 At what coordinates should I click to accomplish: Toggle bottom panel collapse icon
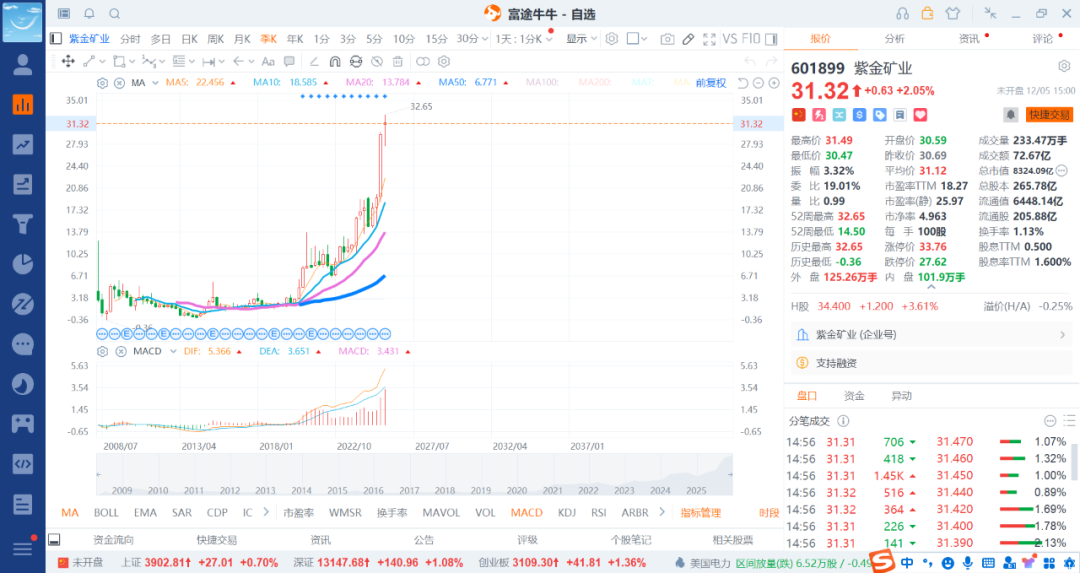tap(54, 540)
